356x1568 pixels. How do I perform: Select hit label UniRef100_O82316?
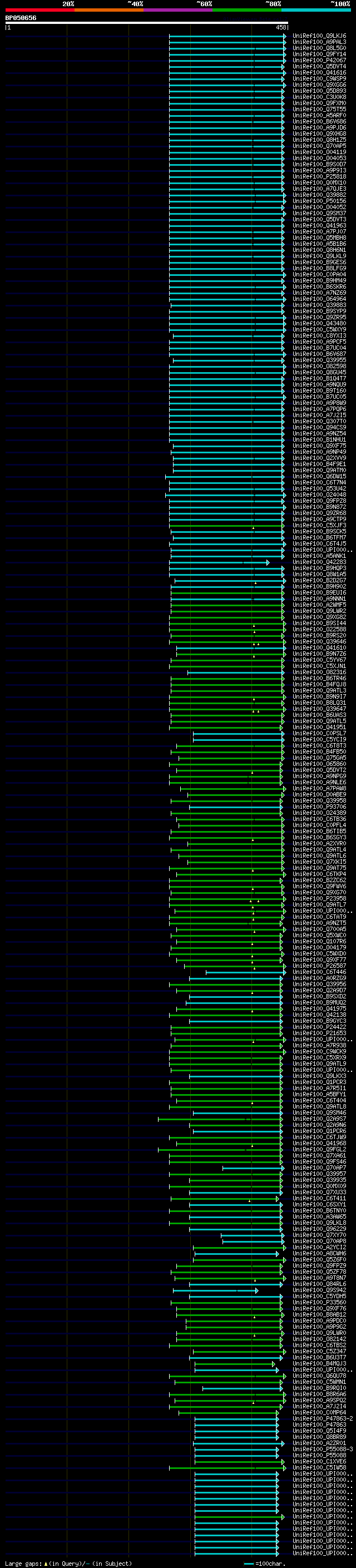point(319,672)
